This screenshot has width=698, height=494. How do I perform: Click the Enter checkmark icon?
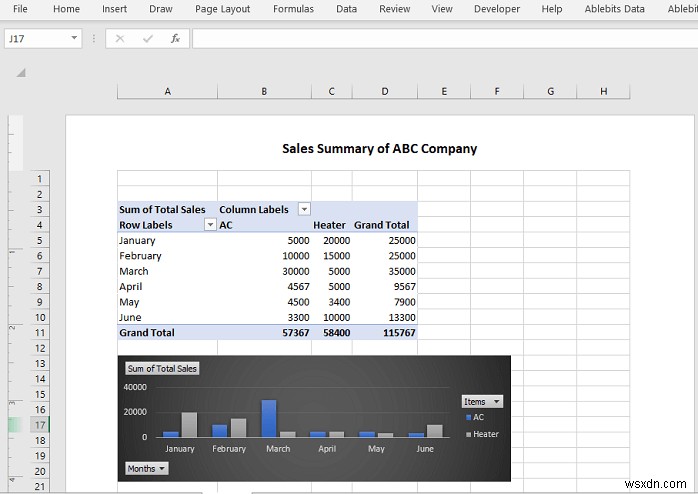[148, 39]
